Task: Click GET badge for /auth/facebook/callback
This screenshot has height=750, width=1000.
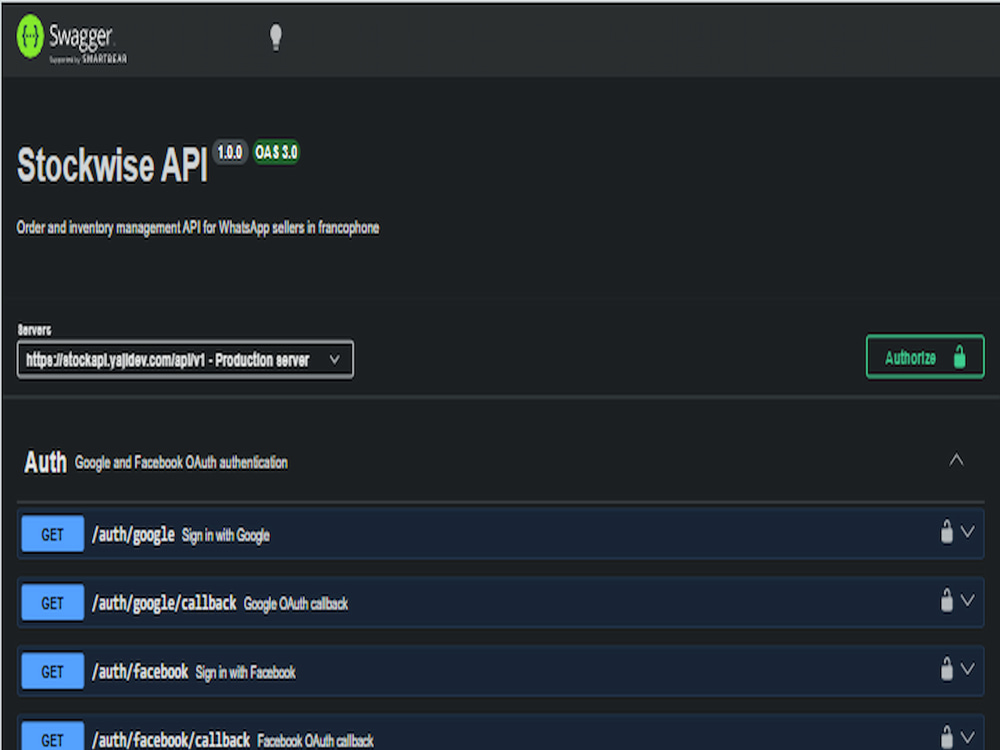Action: (x=52, y=737)
